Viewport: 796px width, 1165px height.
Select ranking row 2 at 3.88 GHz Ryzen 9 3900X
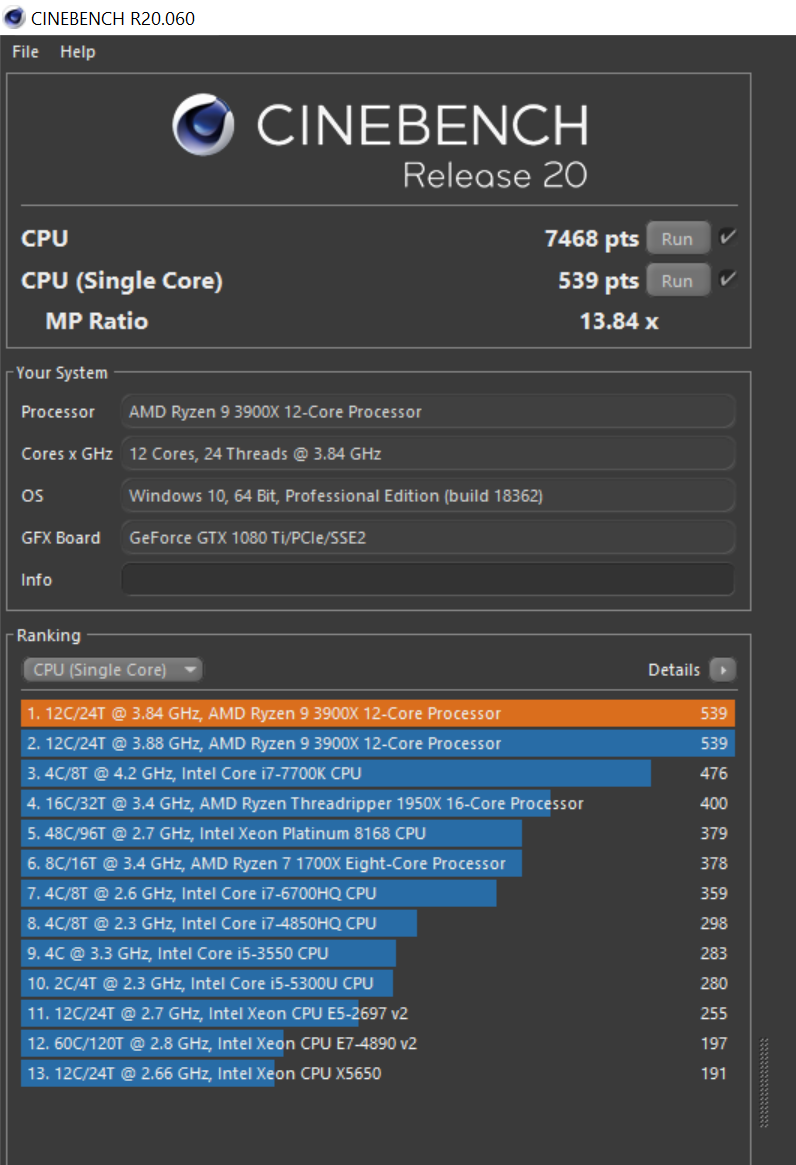point(378,743)
